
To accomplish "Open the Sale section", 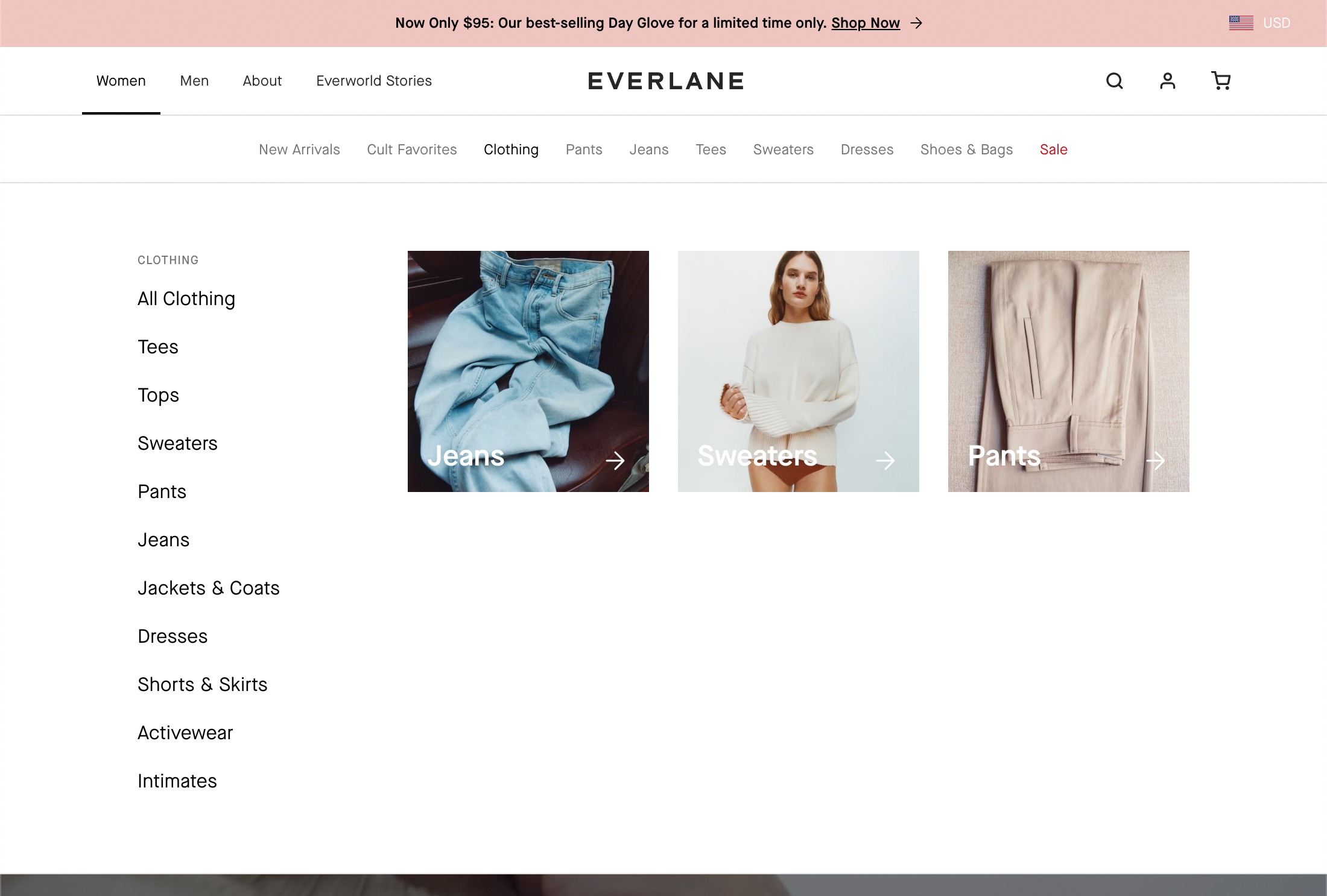I will tap(1053, 149).
